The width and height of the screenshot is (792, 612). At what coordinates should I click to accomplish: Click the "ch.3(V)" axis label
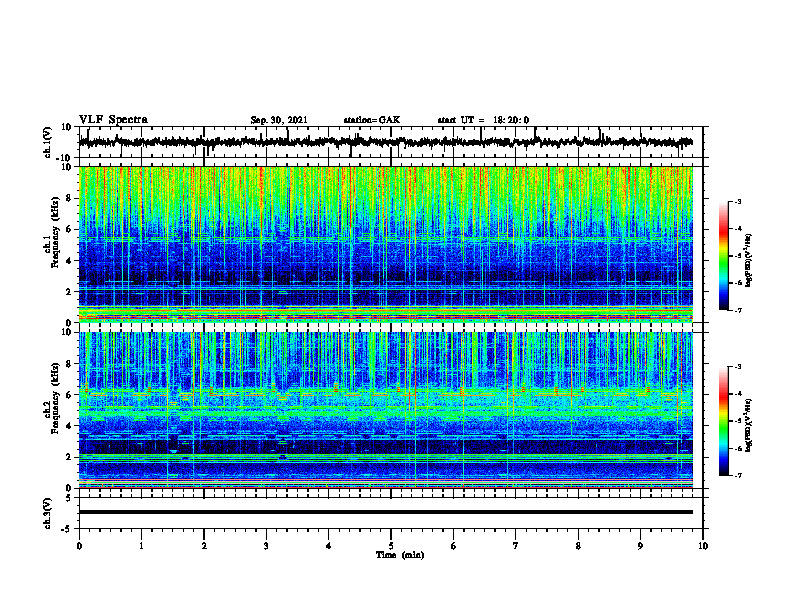pyautogui.click(x=48, y=513)
